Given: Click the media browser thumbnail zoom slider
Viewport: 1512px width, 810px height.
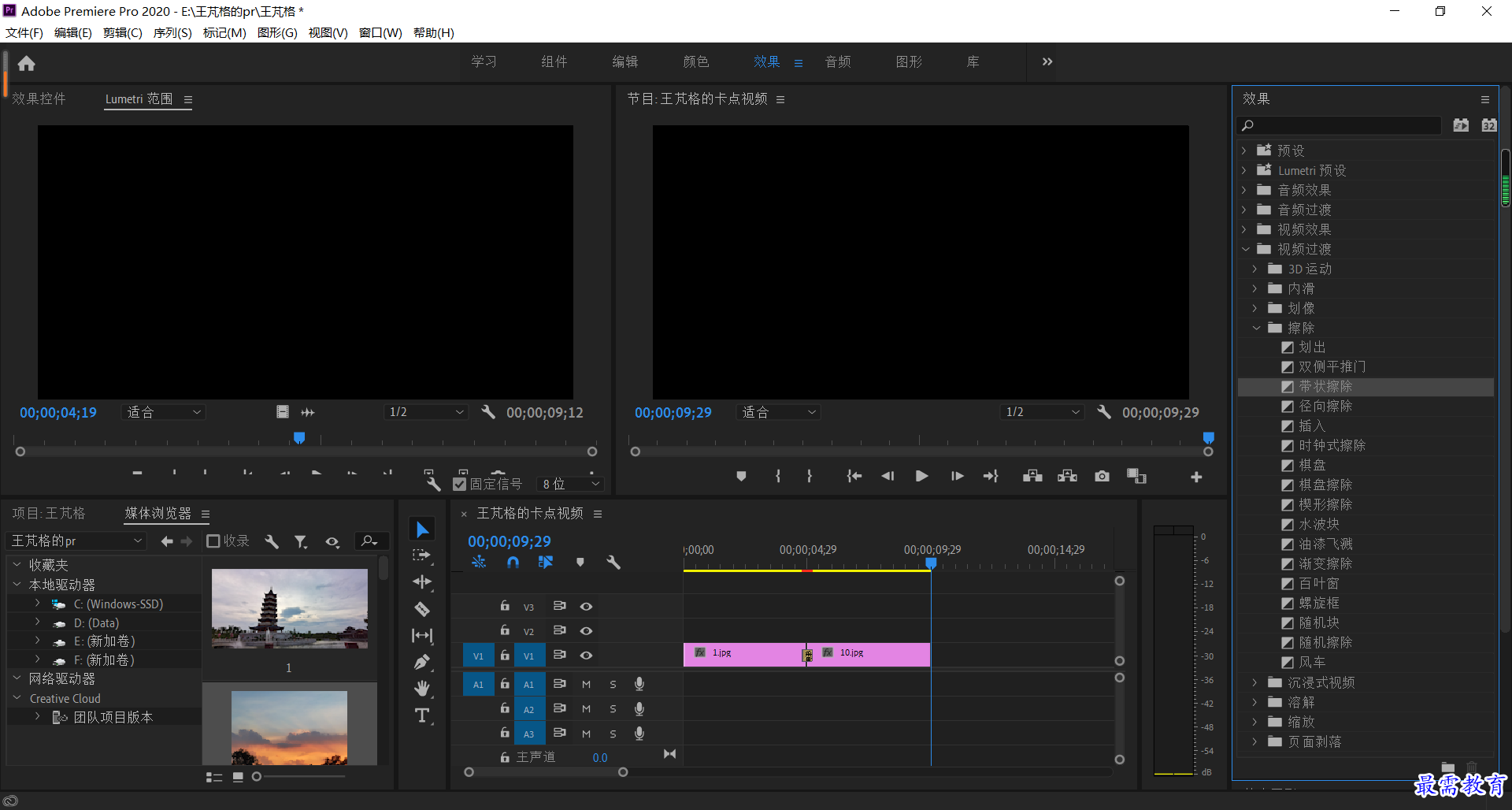Looking at the screenshot, I should 299,777.
